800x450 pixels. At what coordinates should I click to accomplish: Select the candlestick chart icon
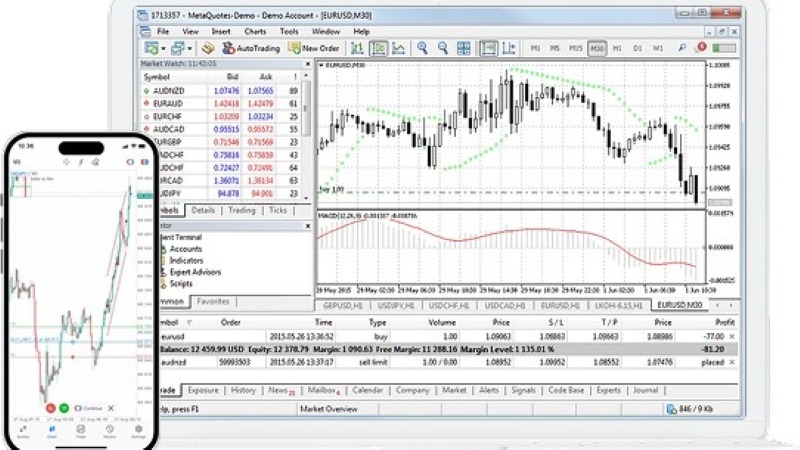click(378, 48)
